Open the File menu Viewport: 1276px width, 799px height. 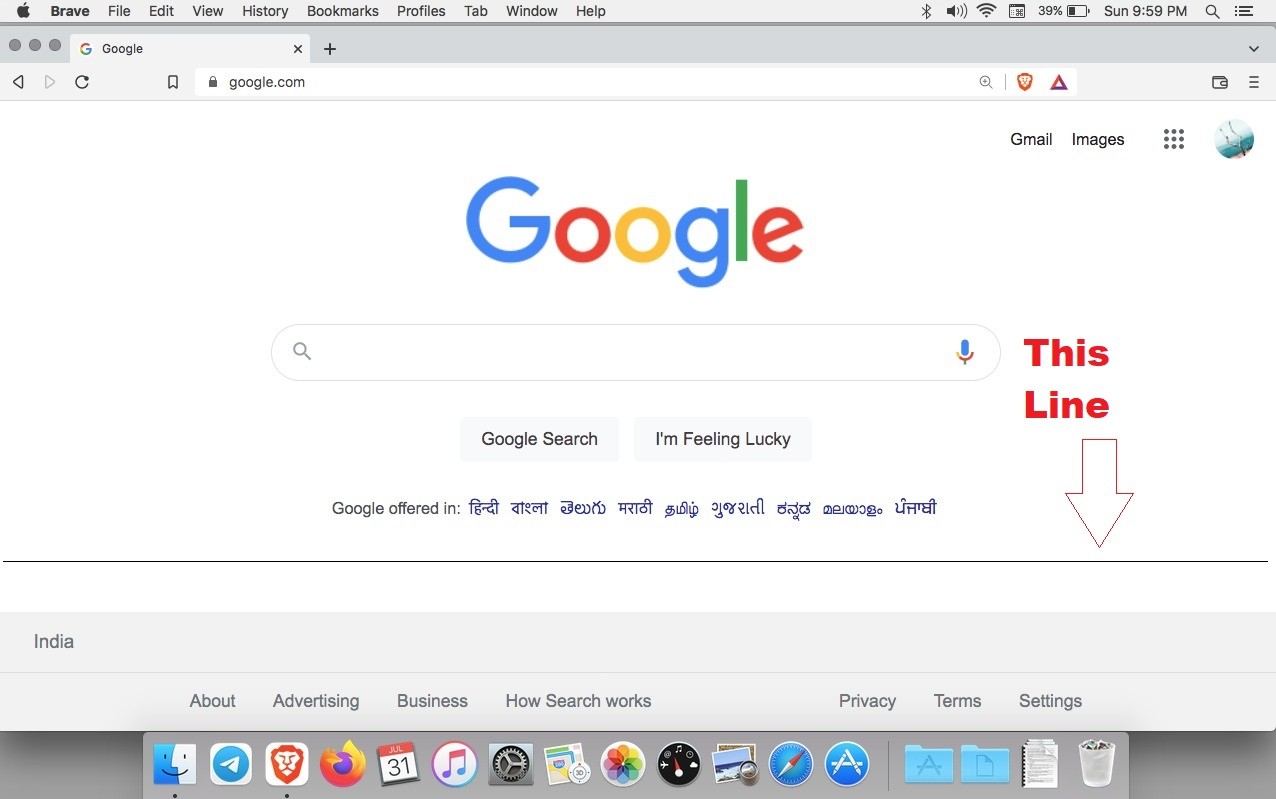pos(119,11)
